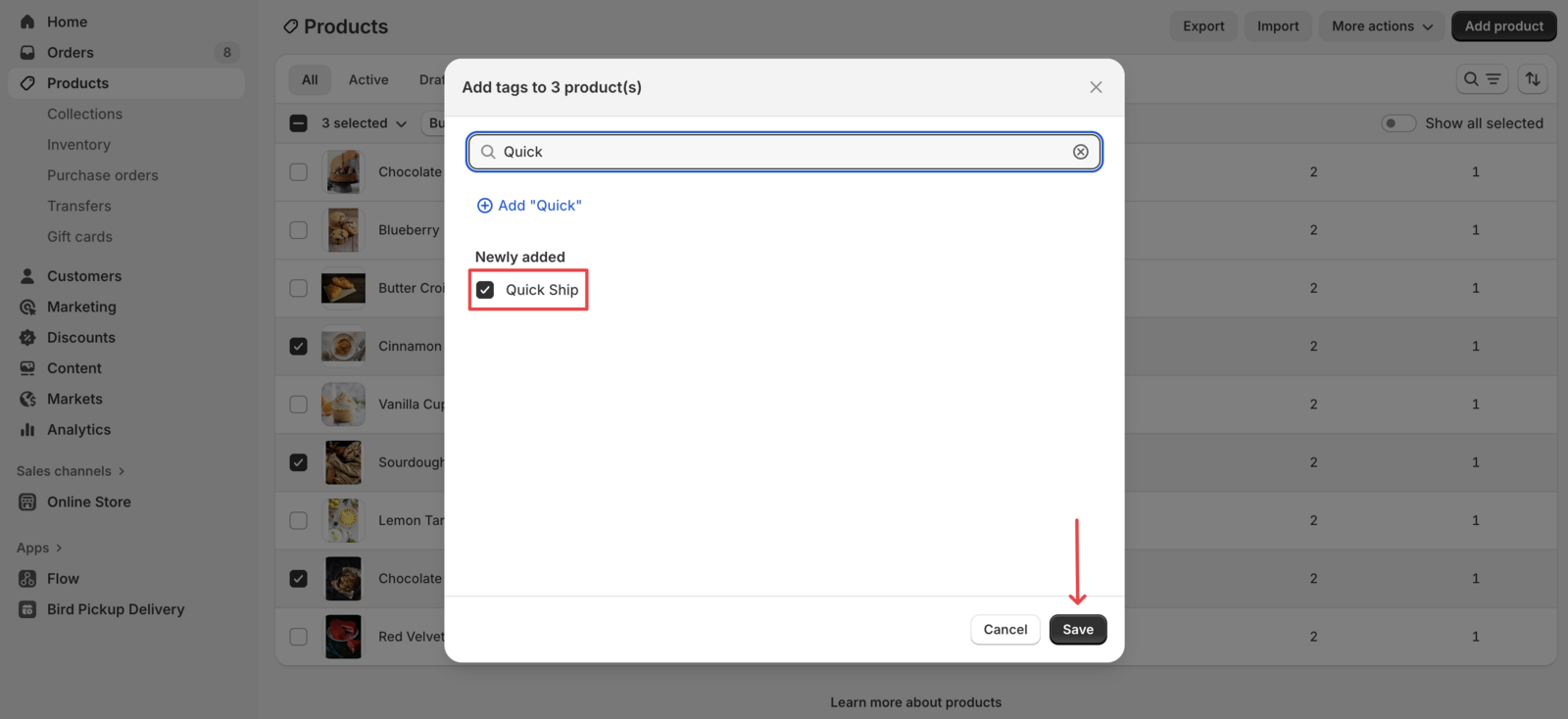The width and height of the screenshot is (1568, 719).
Task: Click the Products tag icon in sidebar
Action: point(27,83)
